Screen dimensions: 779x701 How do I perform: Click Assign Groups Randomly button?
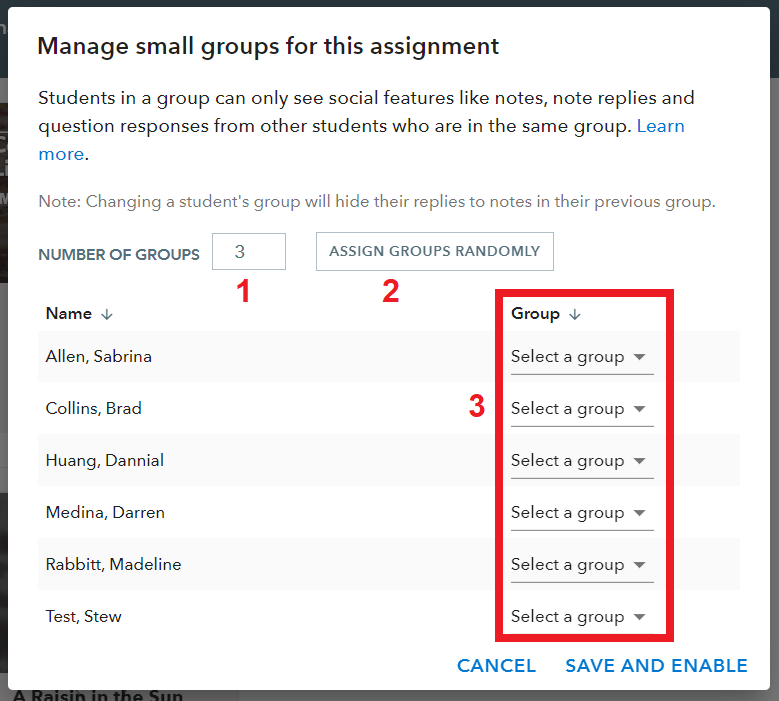click(x=435, y=251)
